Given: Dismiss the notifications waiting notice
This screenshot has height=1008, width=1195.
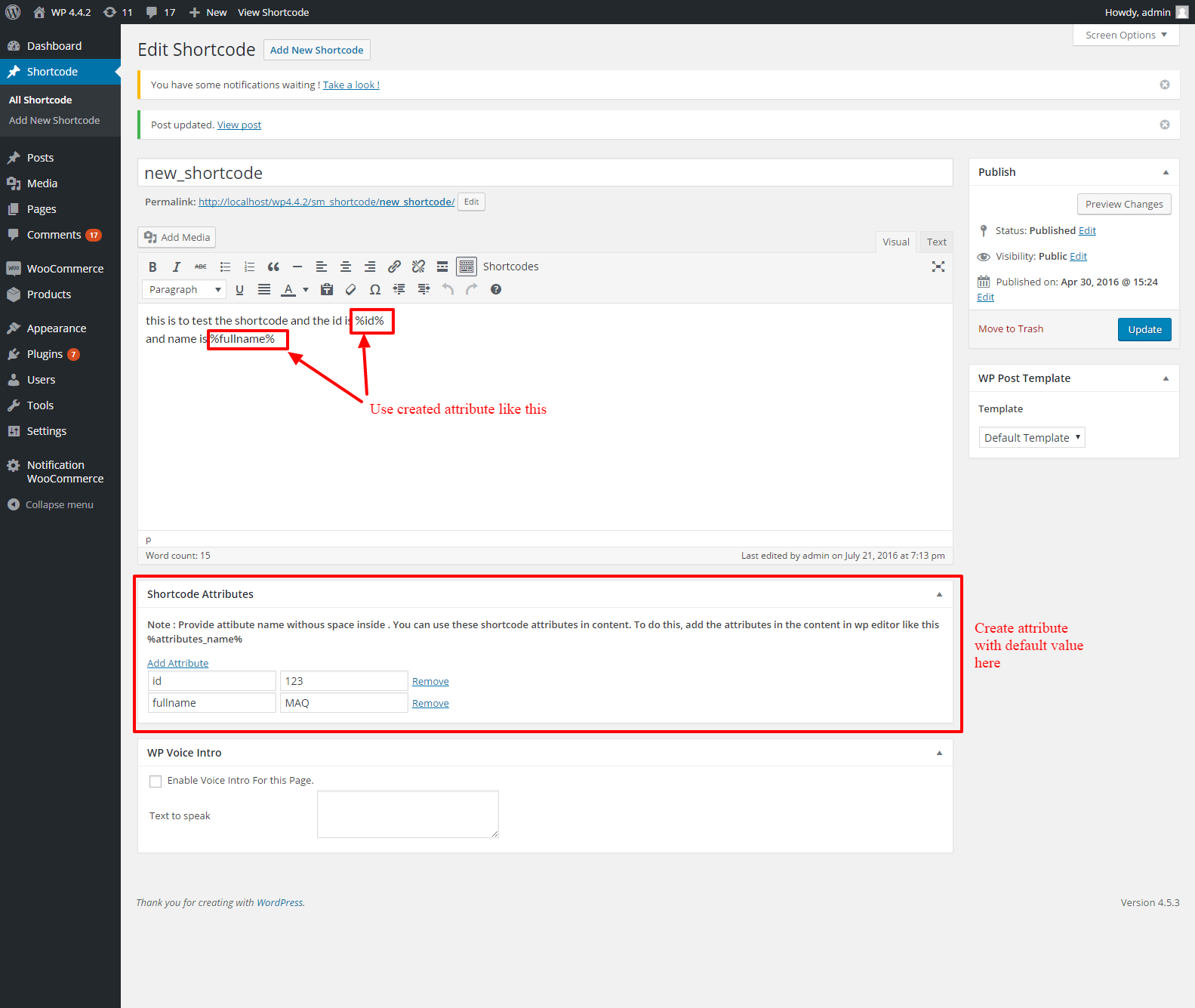Looking at the screenshot, I should [1165, 85].
